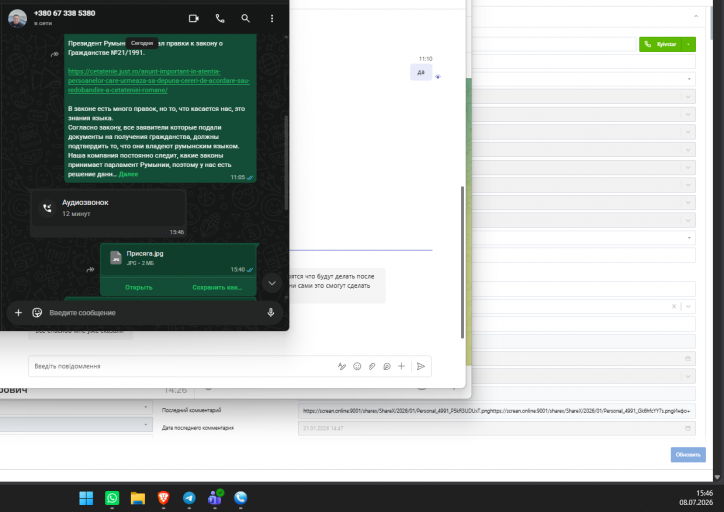Viewport: 724px width, 512px height.
Task: Open the three-dot chat menu
Action: [272, 18]
